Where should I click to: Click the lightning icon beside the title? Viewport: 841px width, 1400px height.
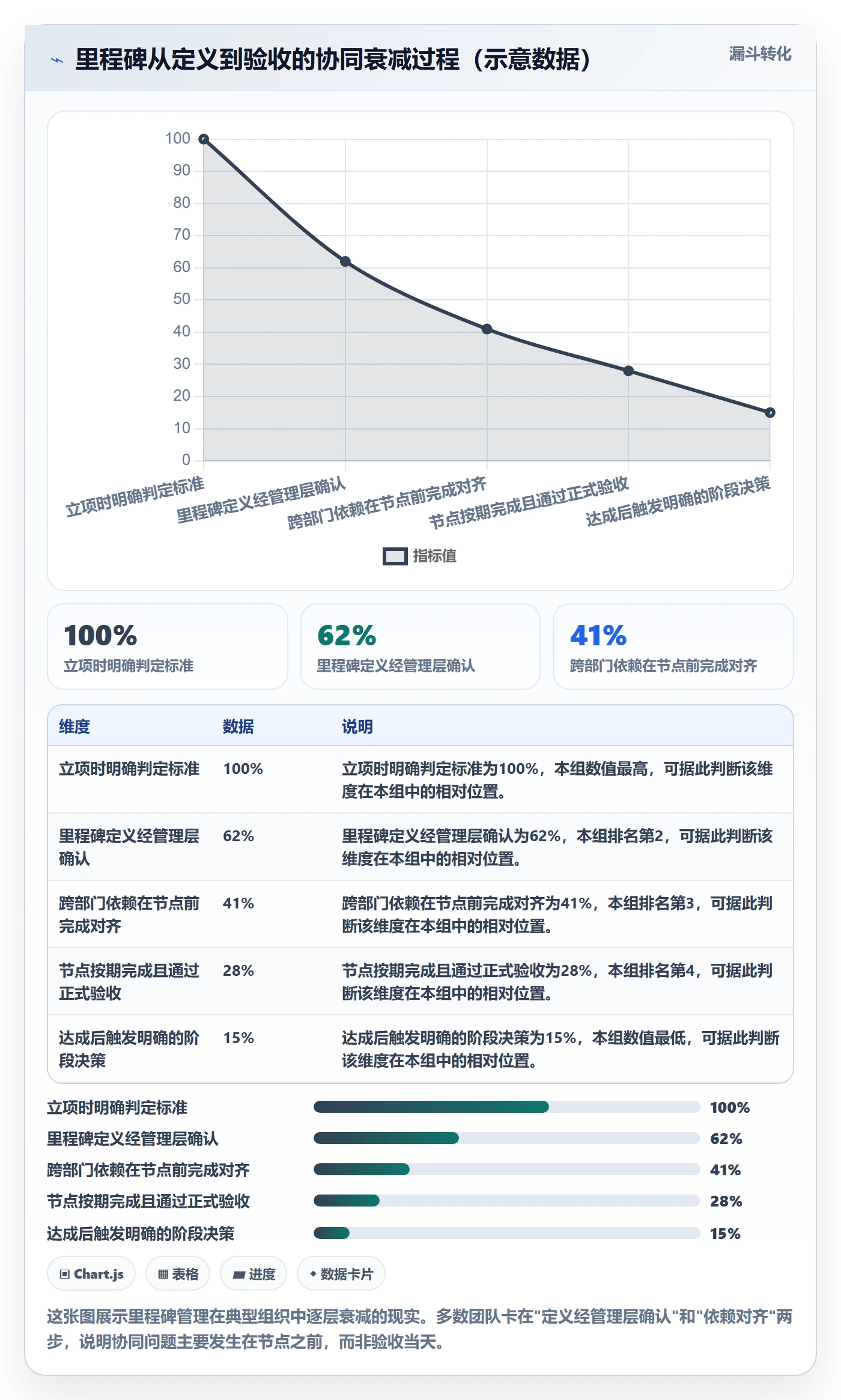(57, 60)
